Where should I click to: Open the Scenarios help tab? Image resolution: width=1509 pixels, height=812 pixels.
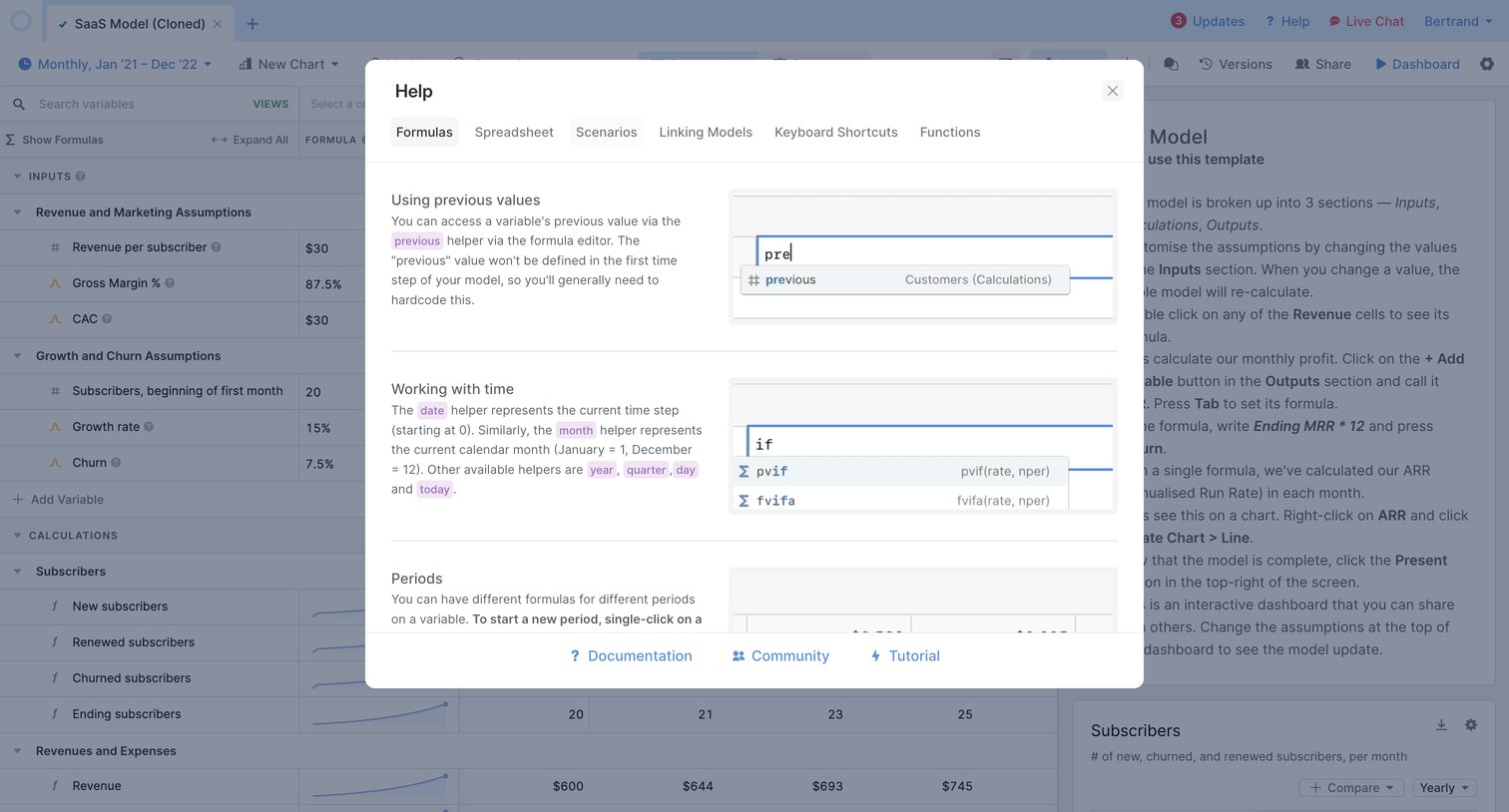[606, 132]
